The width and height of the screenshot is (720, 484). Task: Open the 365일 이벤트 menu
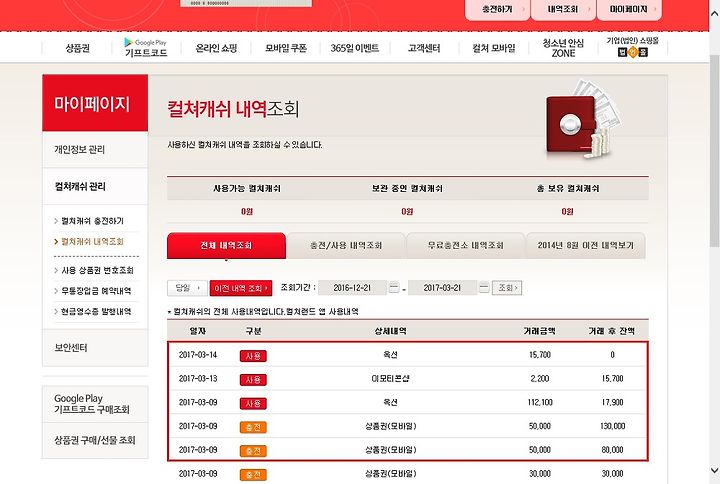pos(354,48)
